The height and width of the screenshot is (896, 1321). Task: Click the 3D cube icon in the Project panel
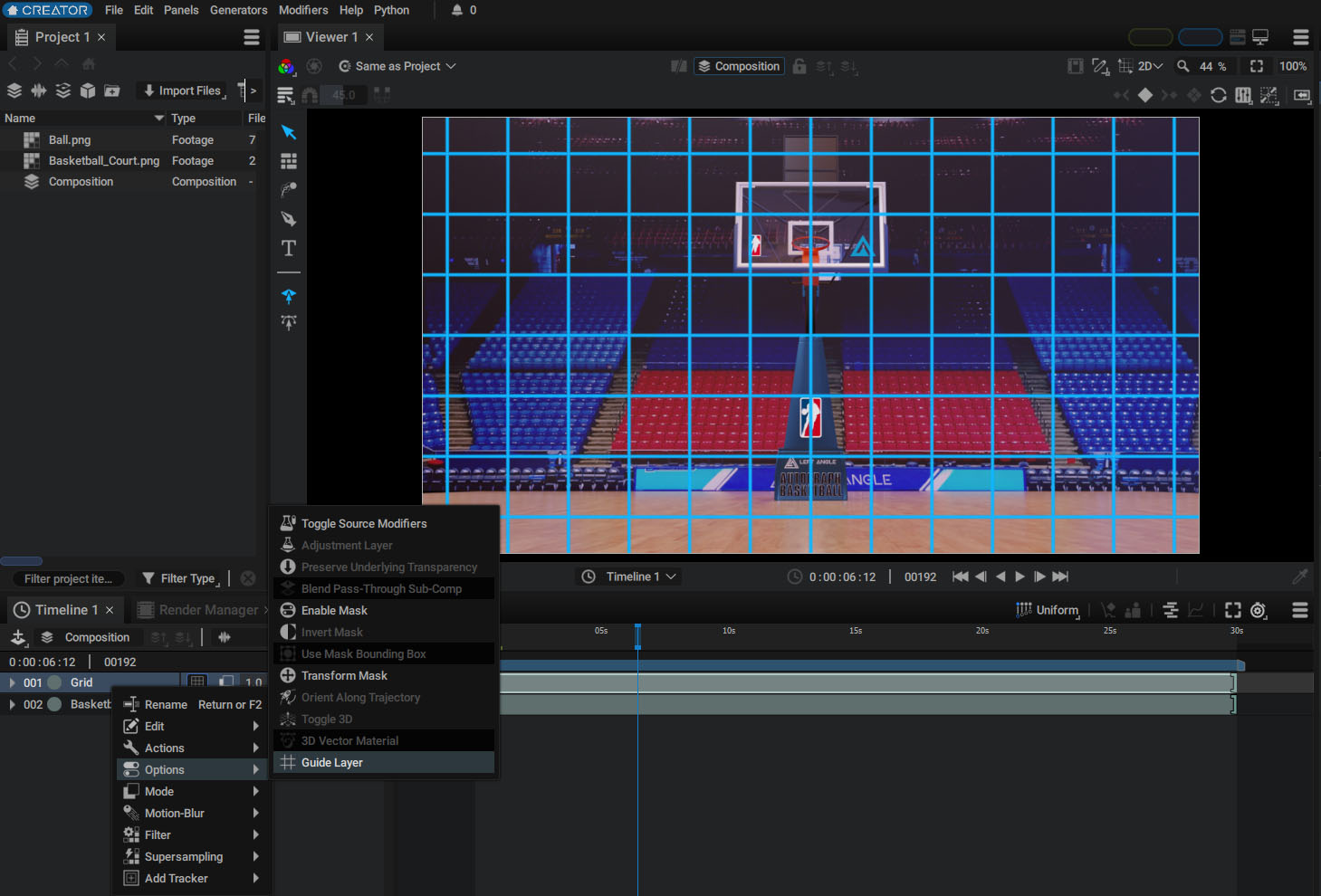point(88,91)
